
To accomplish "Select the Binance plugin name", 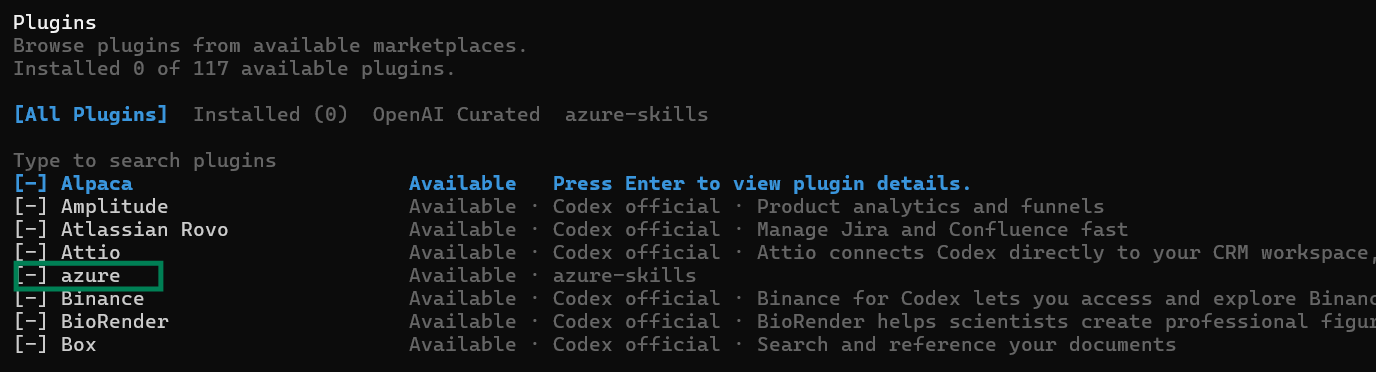I will coord(103,299).
